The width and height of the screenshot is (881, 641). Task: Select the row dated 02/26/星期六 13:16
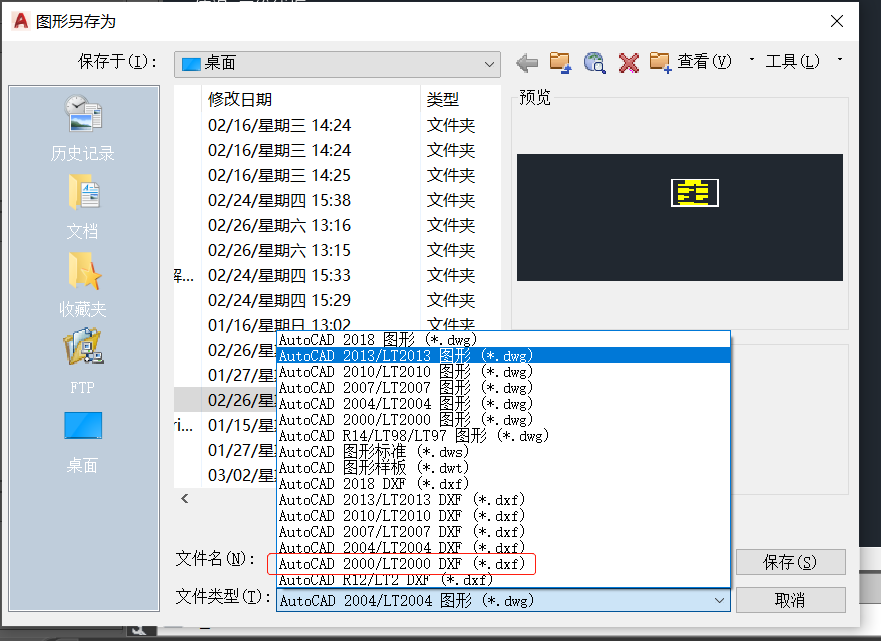pos(337,225)
